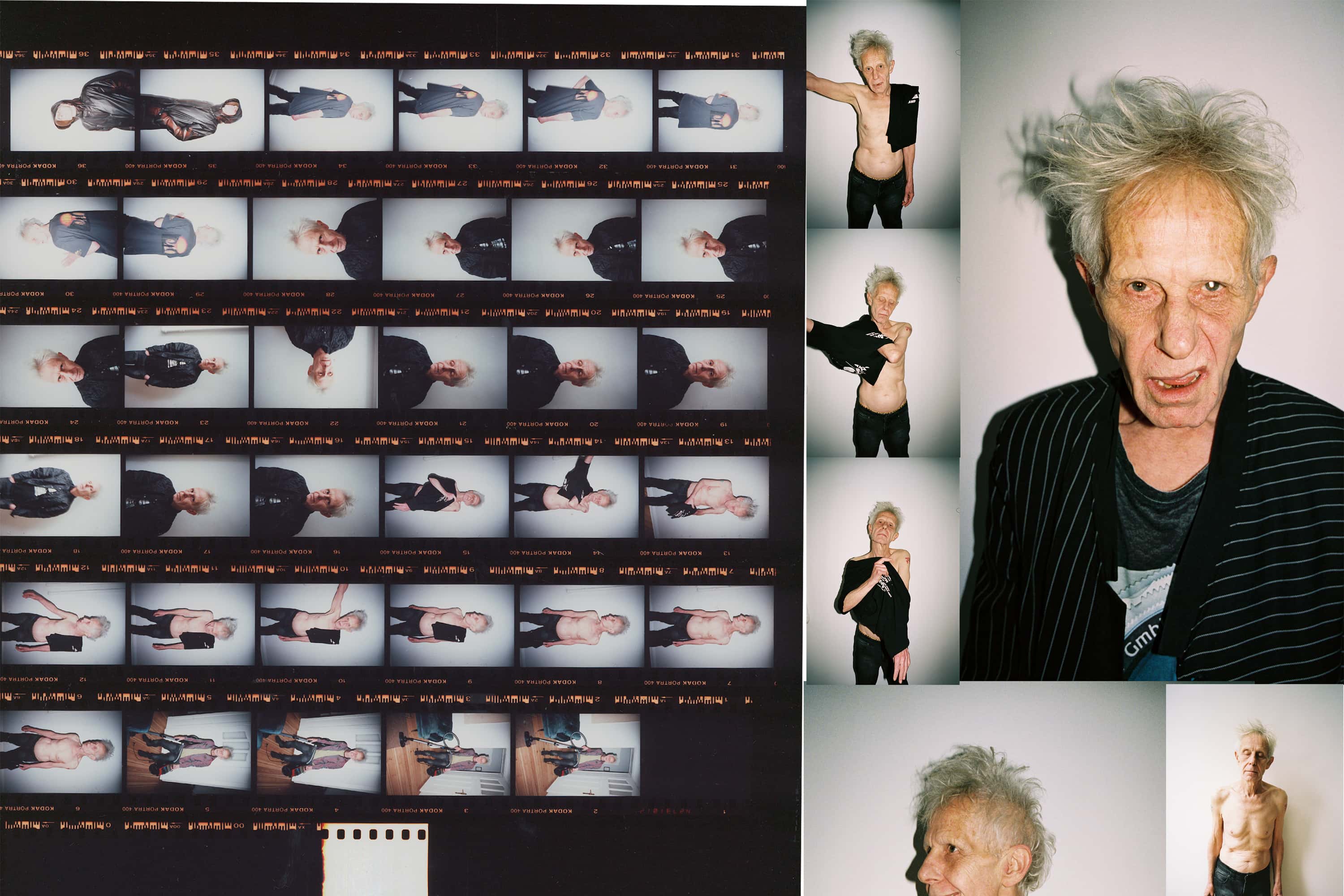Click frame 28 close-up face negative
Viewport: 1344px width, 896px height.
tap(316, 239)
